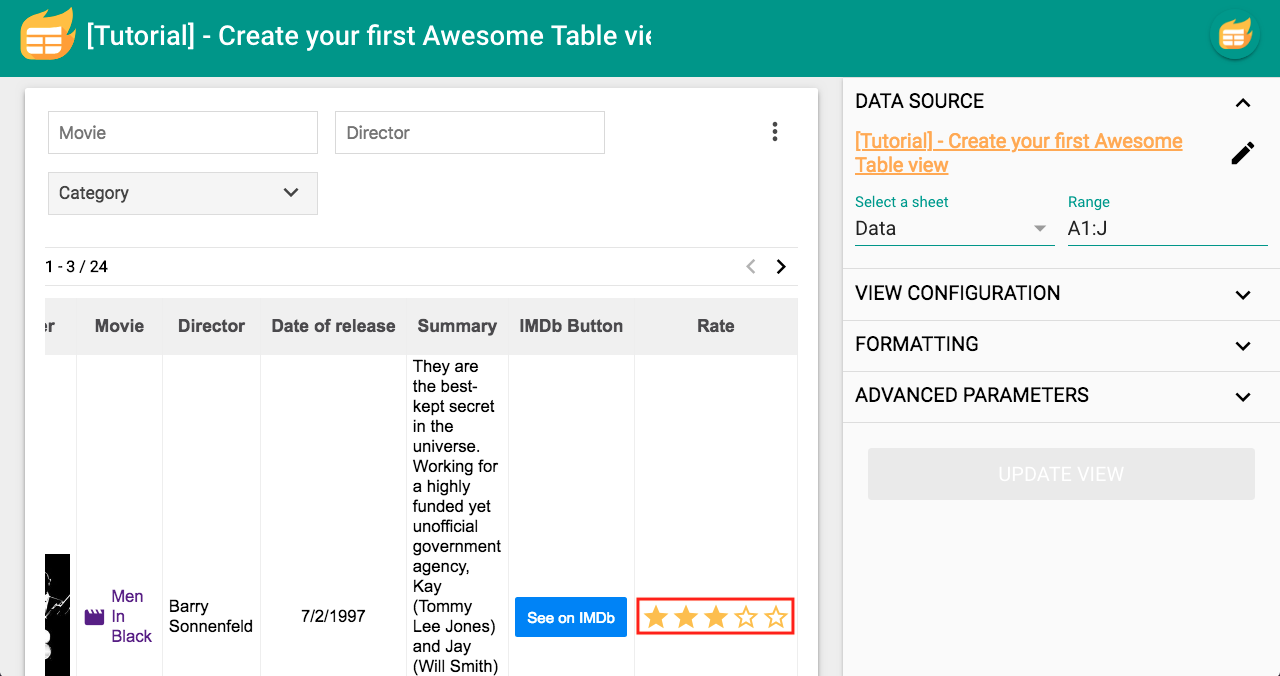The height and width of the screenshot is (676, 1280).
Task: Click the first filled rating star
Action: [656, 617]
